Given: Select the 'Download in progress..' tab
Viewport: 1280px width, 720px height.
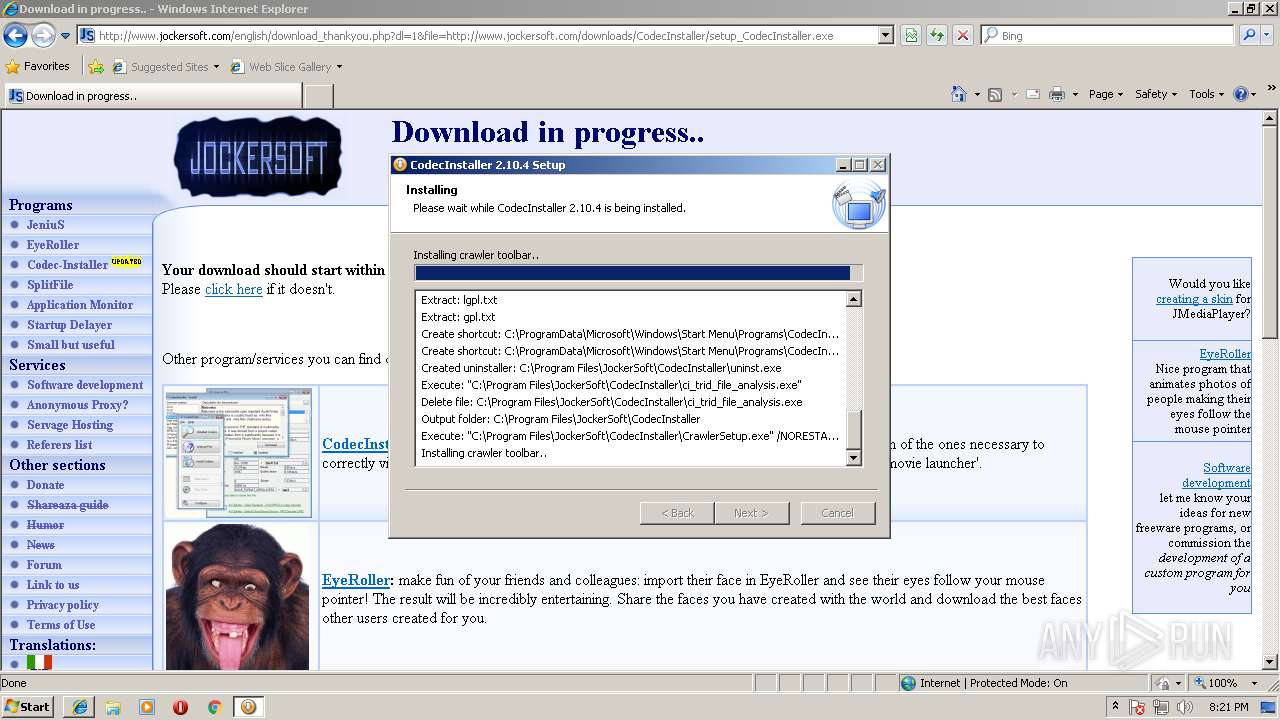Looking at the screenshot, I should coord(153,96).
